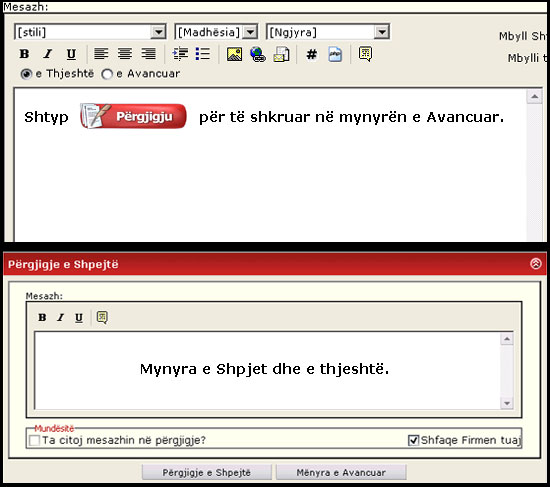Insert bulleted list icon

point(203,54)
